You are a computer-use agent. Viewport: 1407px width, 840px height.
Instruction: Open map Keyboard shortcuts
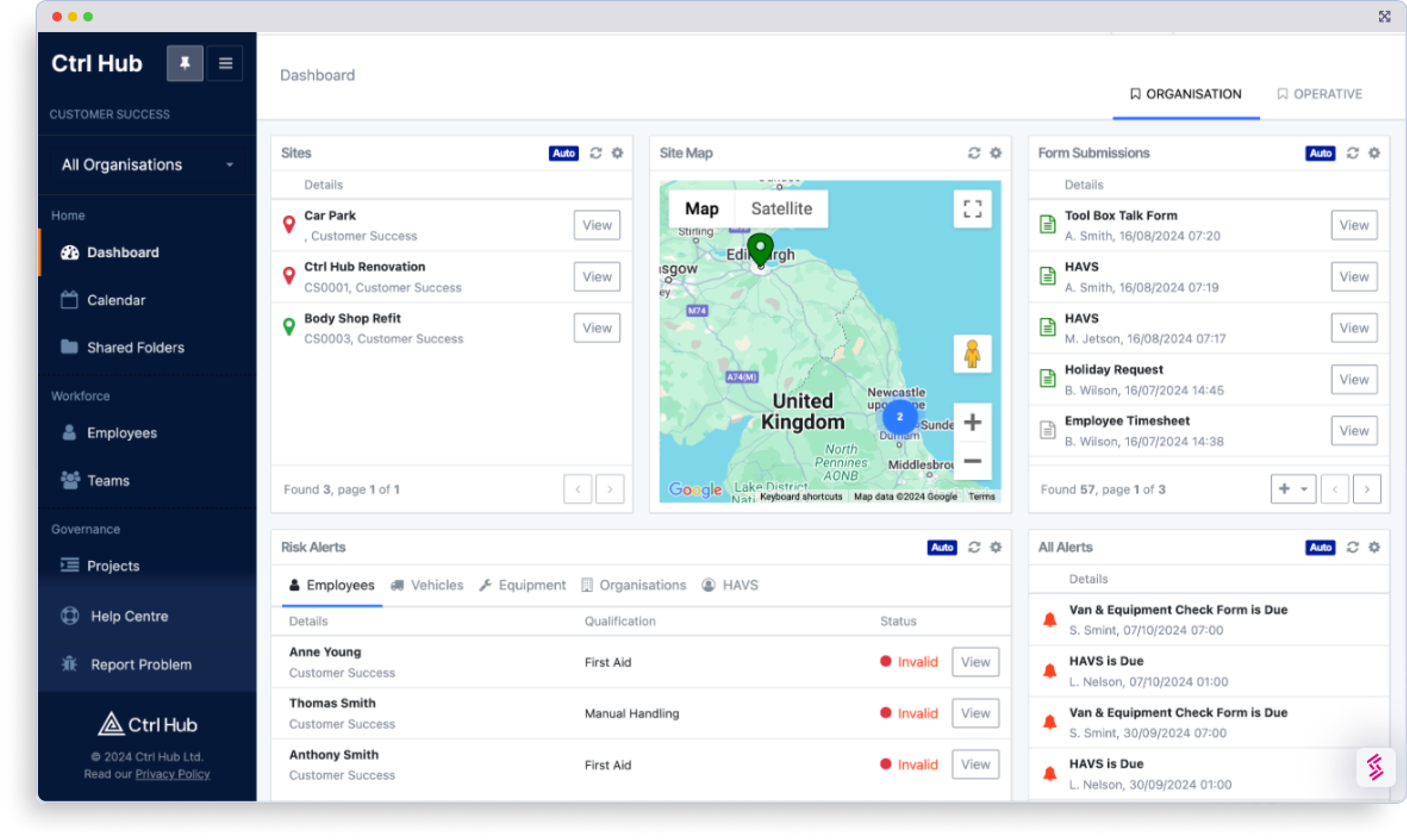[x=801, y=497]
